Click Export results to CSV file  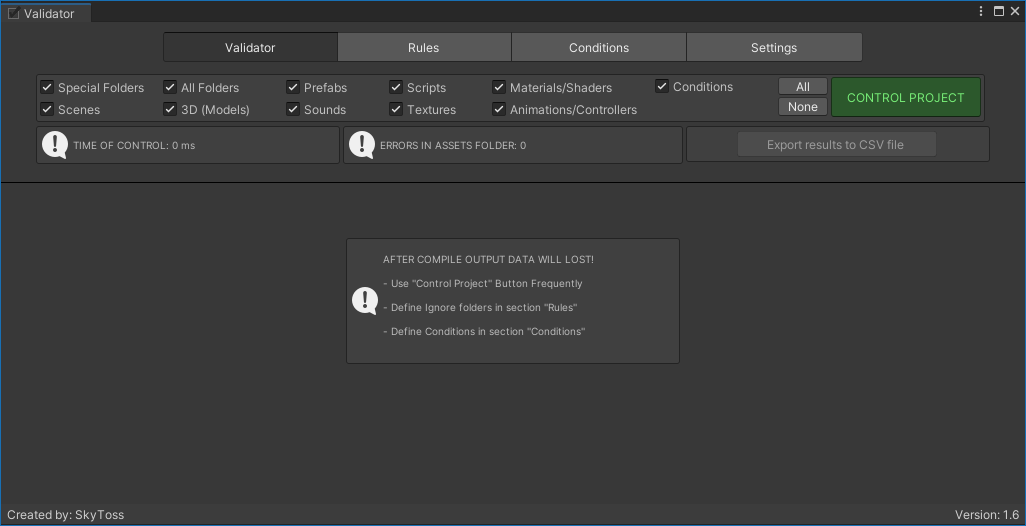click(x=837, y=145)
